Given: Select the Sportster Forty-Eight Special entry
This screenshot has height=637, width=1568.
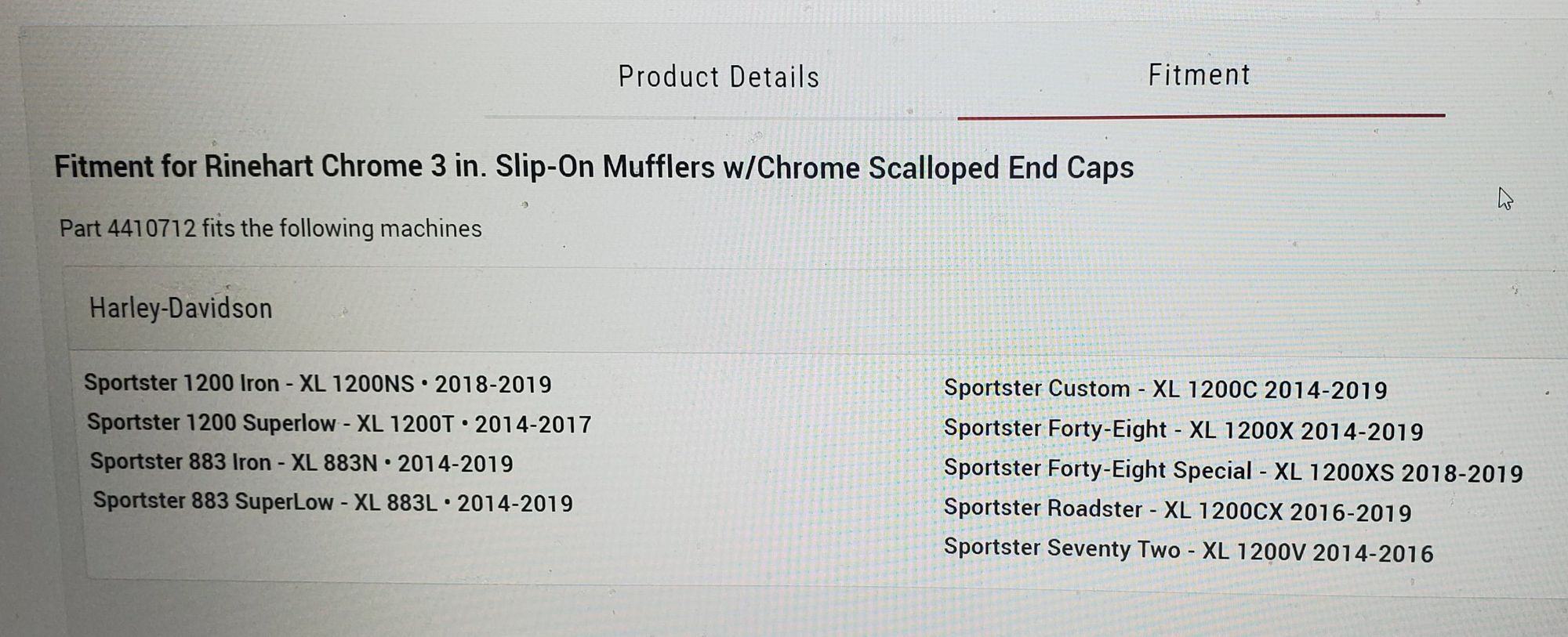Looking at the screenshot, I should click(x=1232, y=471).
